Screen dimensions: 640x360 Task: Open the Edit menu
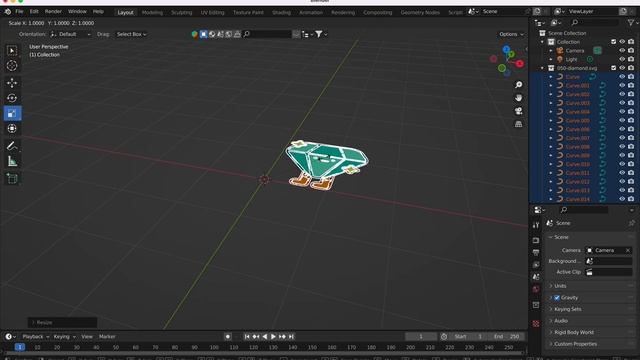pyautogui.click(x=34, y=11)
